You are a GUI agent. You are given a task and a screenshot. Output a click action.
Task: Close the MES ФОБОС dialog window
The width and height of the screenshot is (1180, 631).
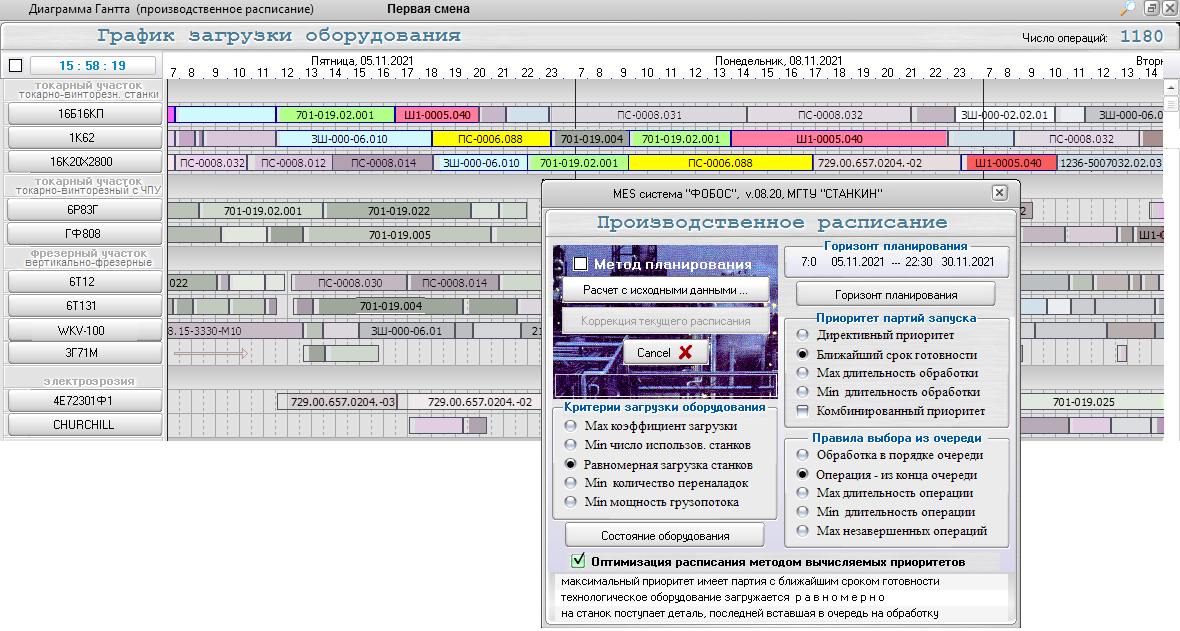point(999,193)
